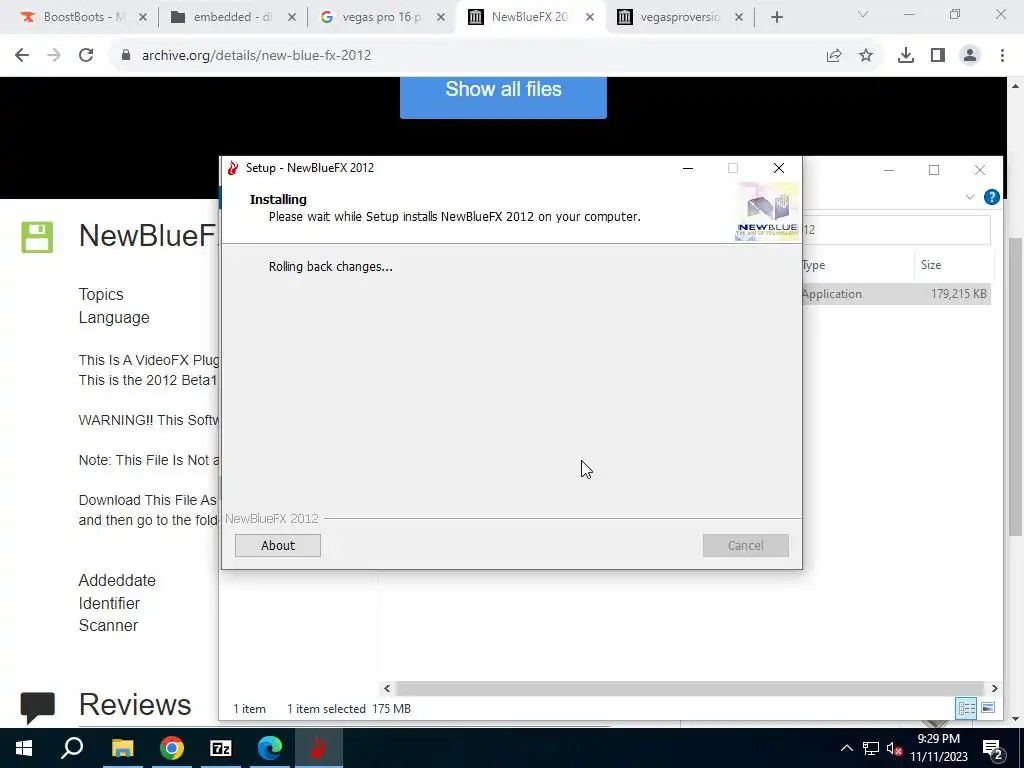Open Chrome downloads icon
1024x768 pixels.
pos(906,56)
